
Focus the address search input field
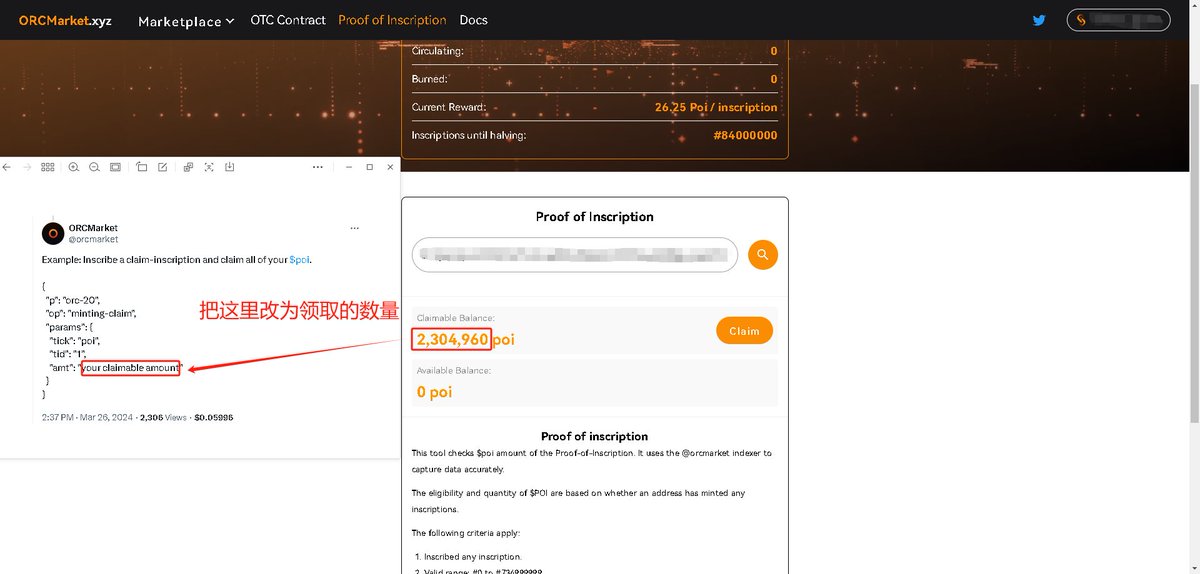[x=575, y=255]
